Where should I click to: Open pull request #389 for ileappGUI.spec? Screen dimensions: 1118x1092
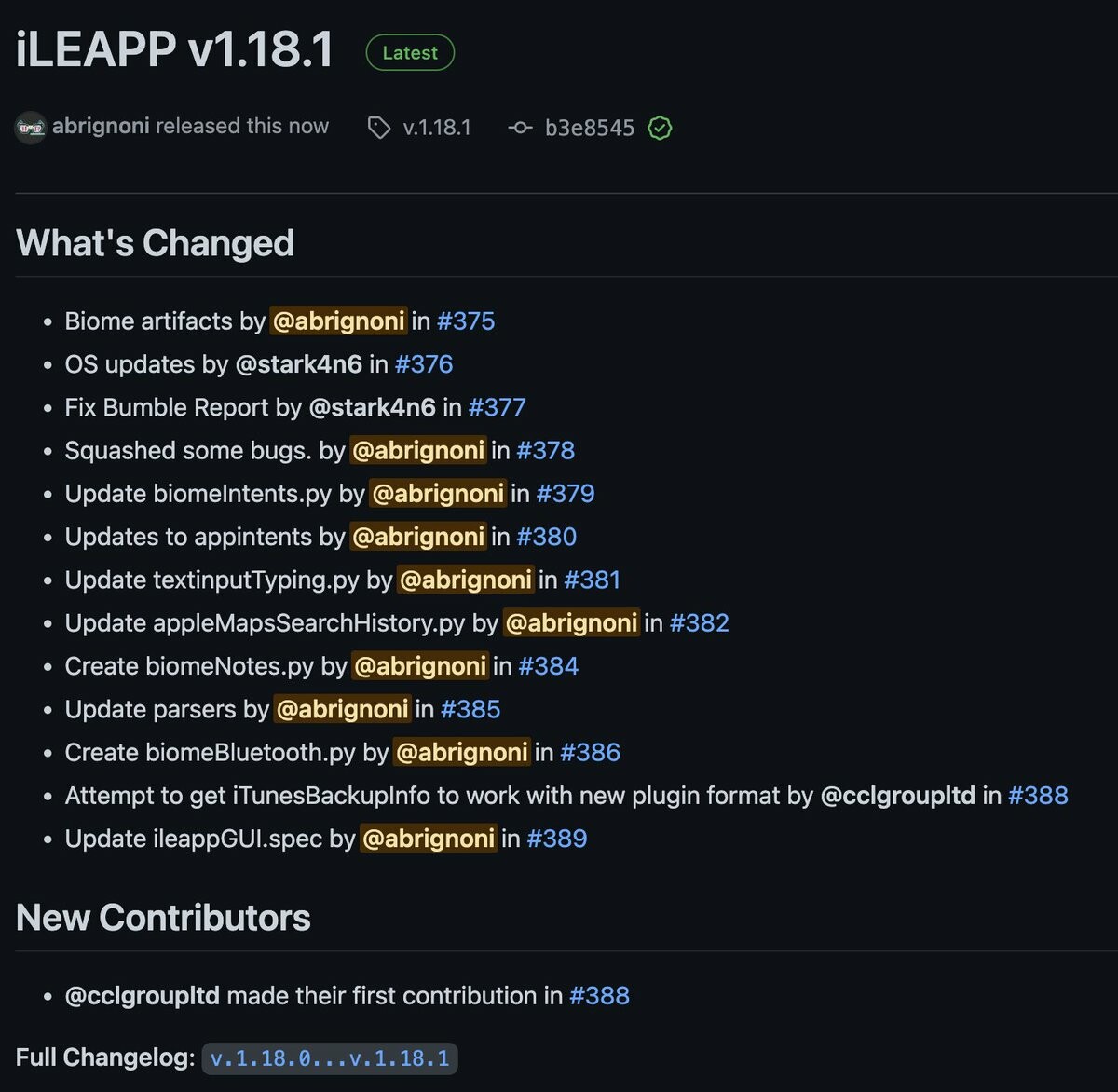tap(556, 839)
